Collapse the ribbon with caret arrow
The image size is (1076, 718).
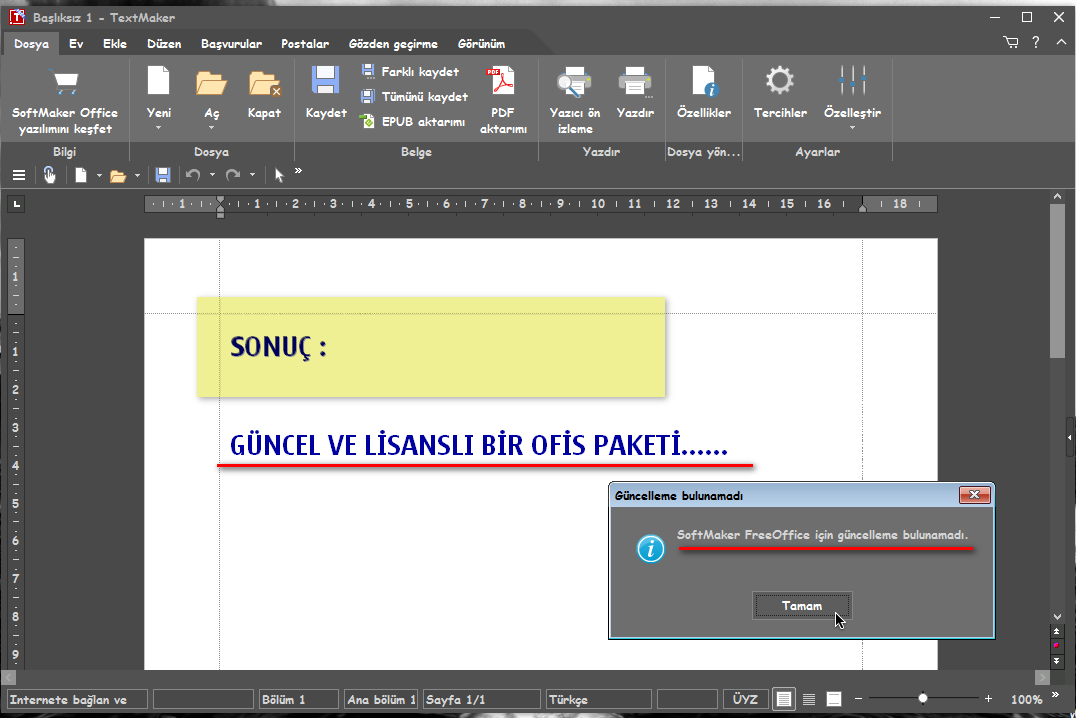[x=1061, y=42]
